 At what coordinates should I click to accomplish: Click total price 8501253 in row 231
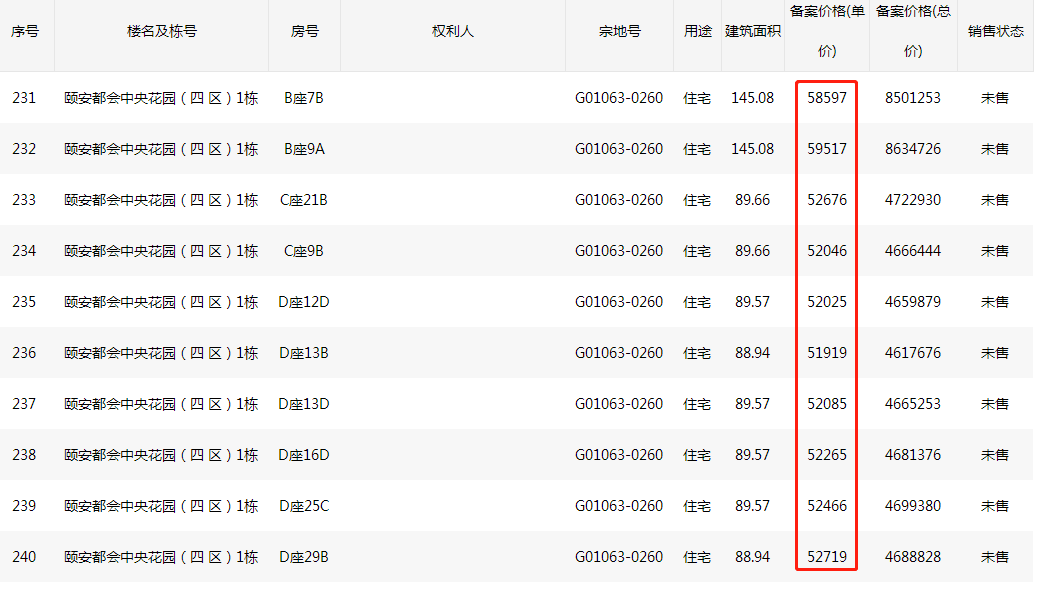click(x=913, y=98)
